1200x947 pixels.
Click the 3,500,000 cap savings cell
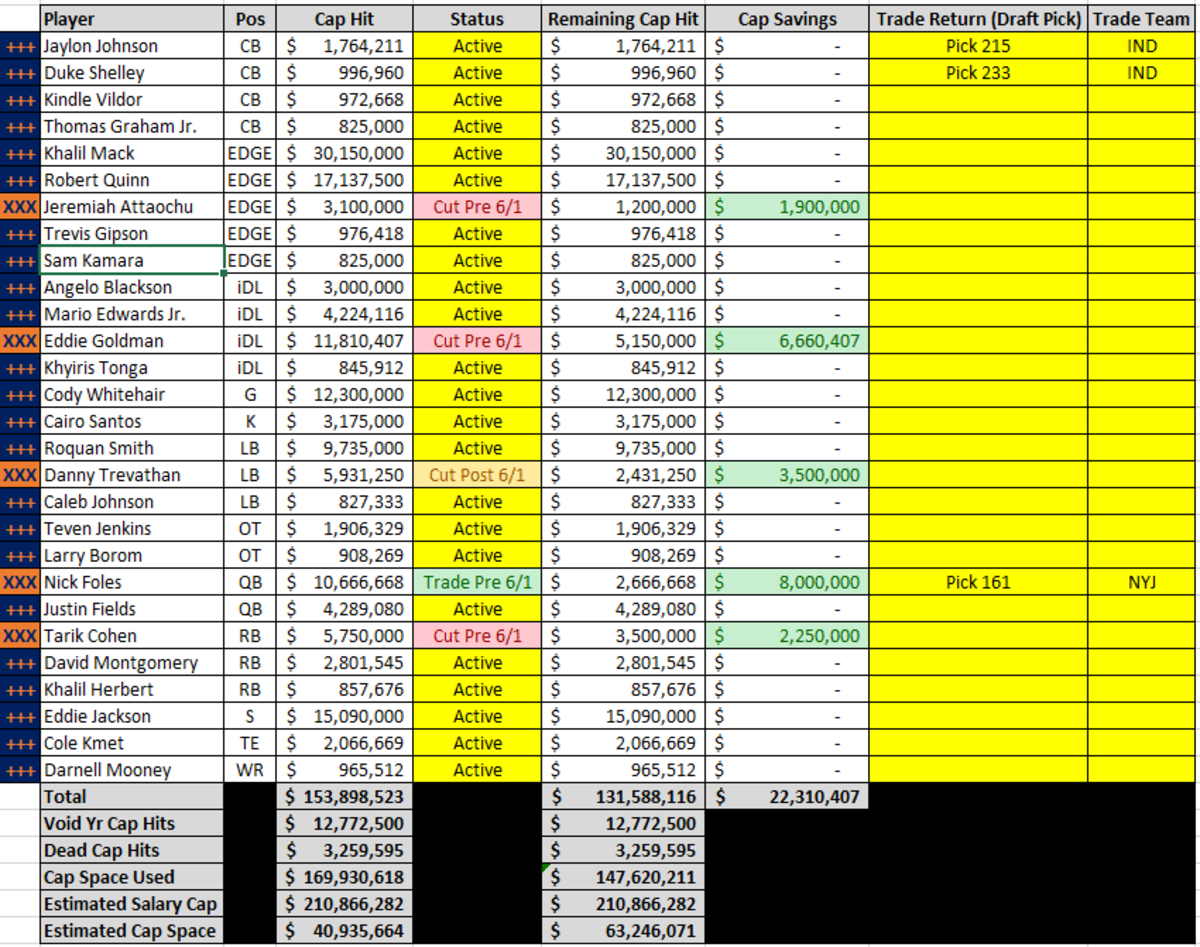[787, 475]
